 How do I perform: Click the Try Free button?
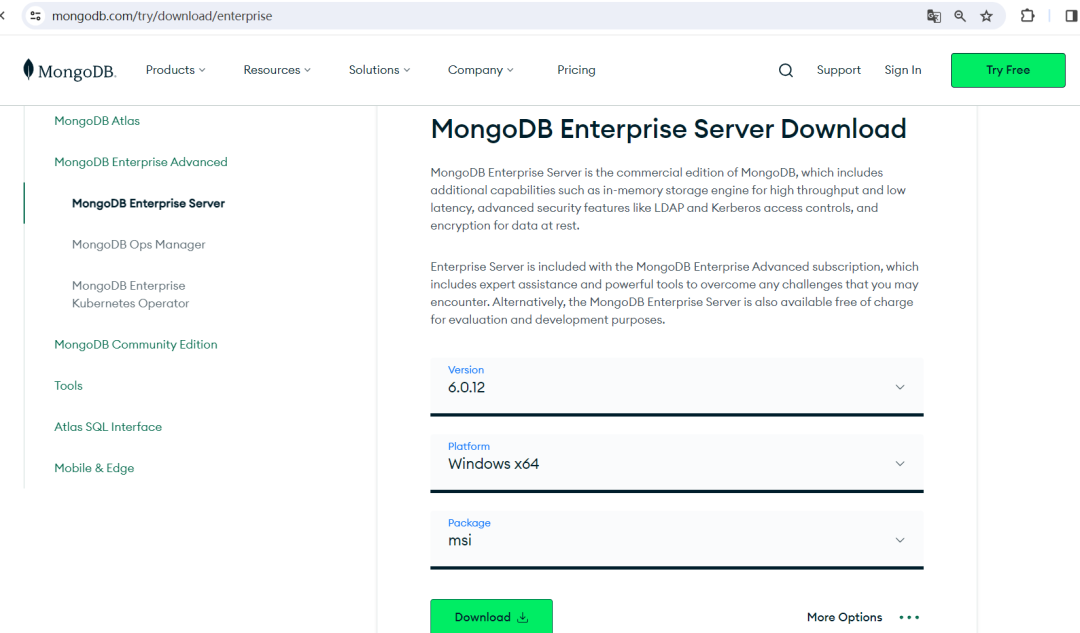pos(1008,70)
